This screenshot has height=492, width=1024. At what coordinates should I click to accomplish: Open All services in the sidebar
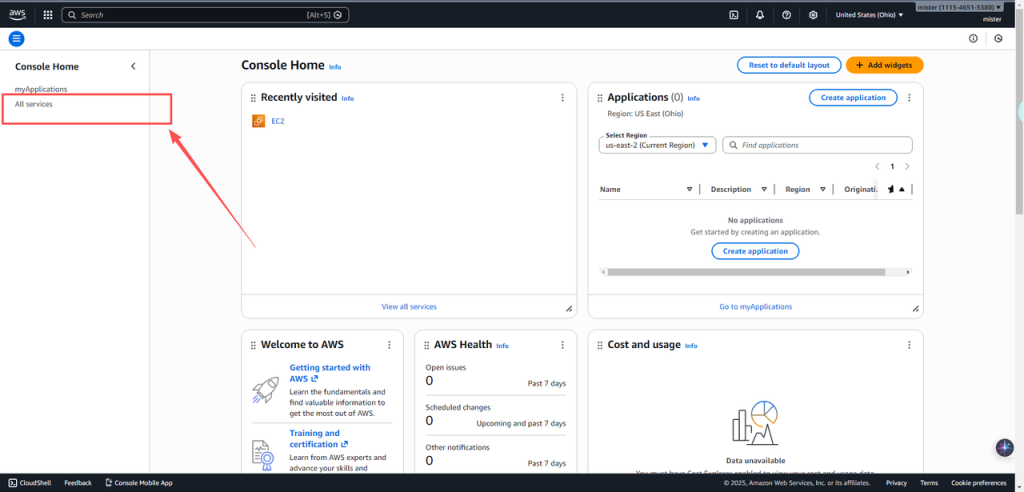tap(34, 104)
